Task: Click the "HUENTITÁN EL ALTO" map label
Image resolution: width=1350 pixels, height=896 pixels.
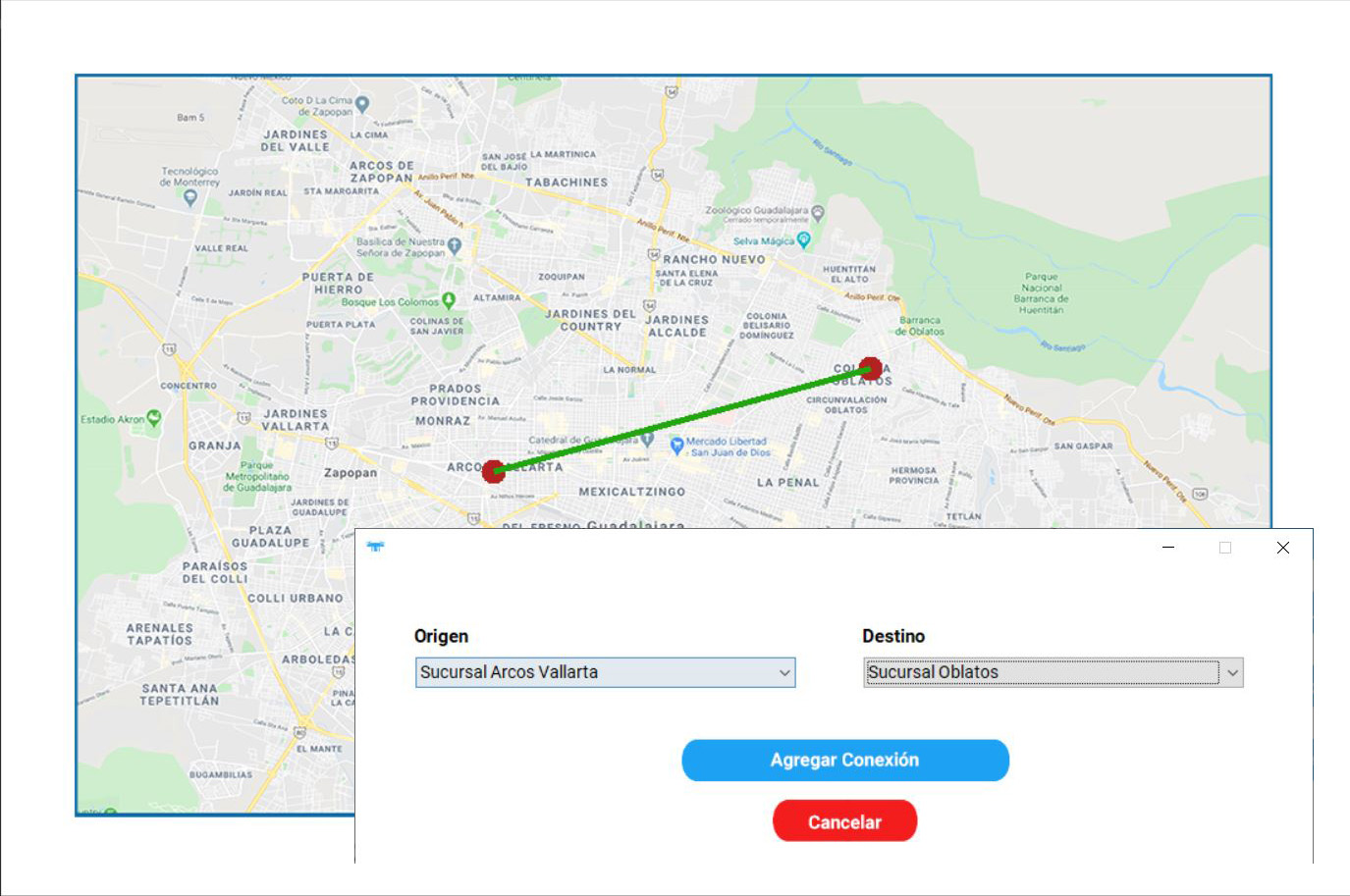Action: click(849, 274)
